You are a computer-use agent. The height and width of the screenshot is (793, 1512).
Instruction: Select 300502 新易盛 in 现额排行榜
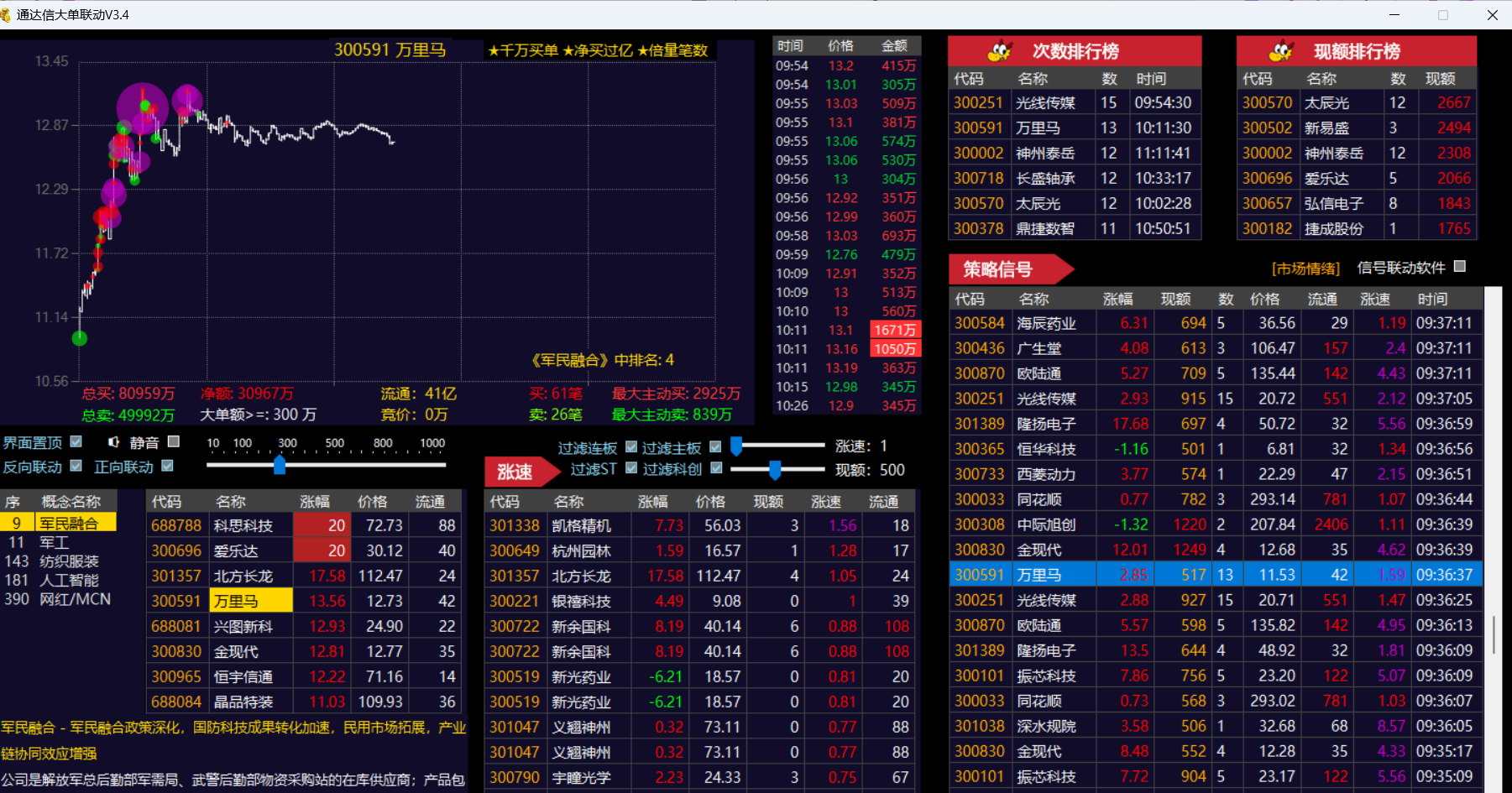(x=1357, y=128)
